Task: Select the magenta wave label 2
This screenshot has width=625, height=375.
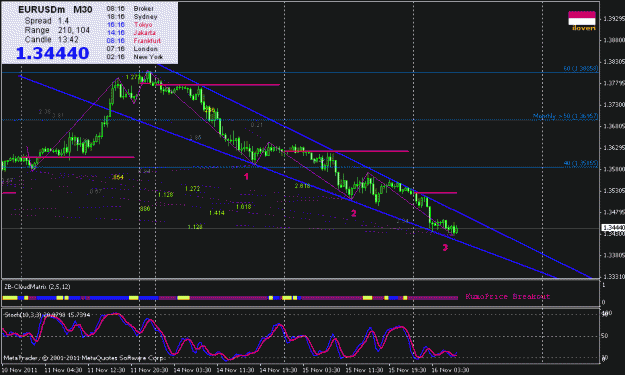Action: click(354, 214)
